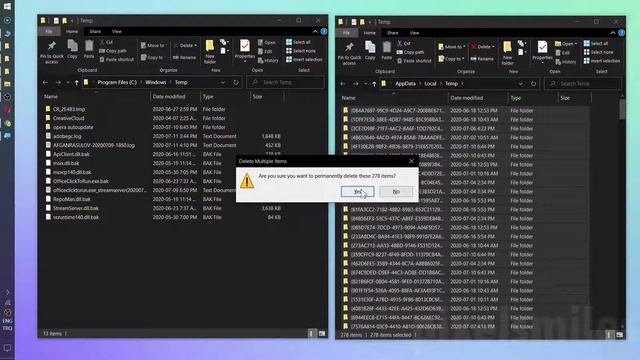The image size is (640, 360).
Task: Click New folder in left window ribbon
Action: coord(210,52)
